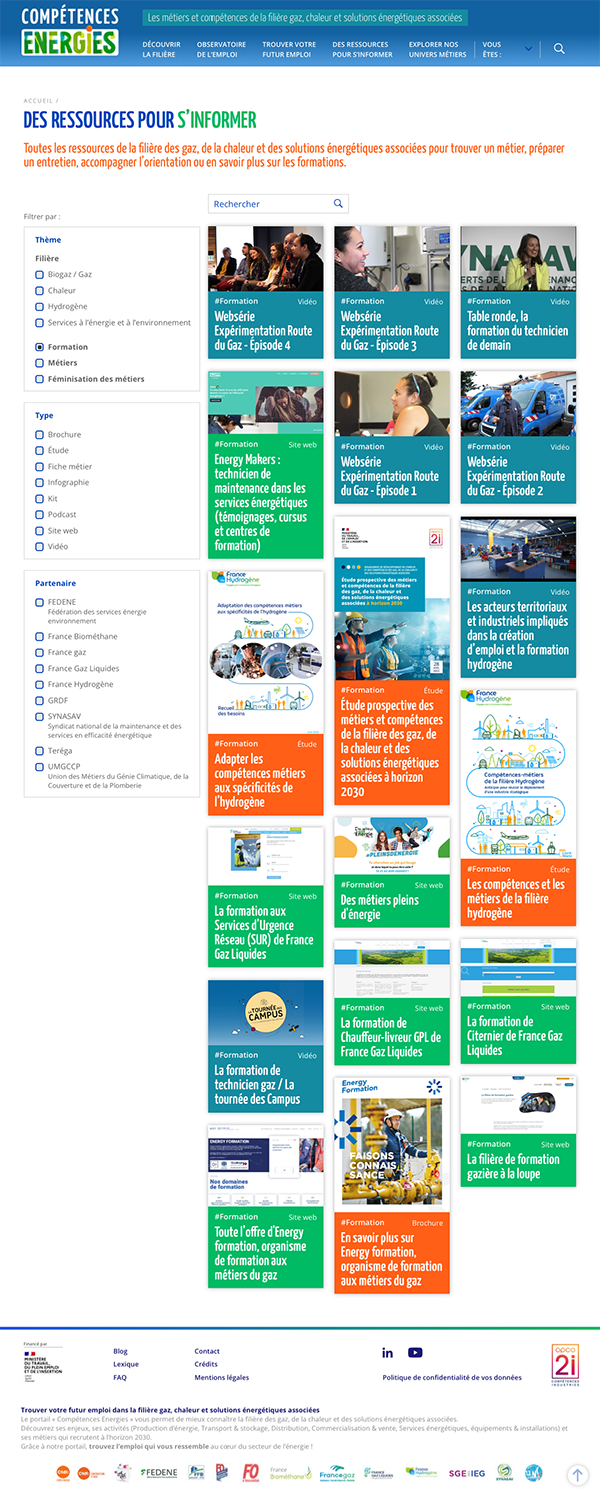Click the Francegaz footer logo

(x=336, y=1473)
